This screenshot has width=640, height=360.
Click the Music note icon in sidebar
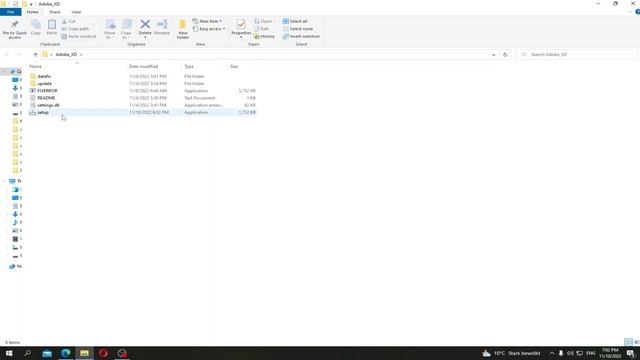pos(15,222)
